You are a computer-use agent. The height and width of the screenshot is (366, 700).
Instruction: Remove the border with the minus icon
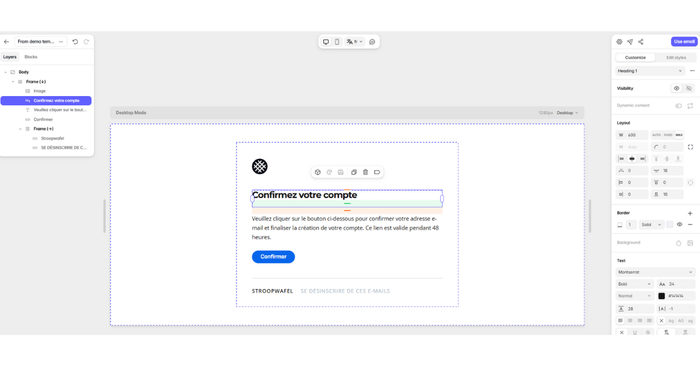tap(690, 225)
